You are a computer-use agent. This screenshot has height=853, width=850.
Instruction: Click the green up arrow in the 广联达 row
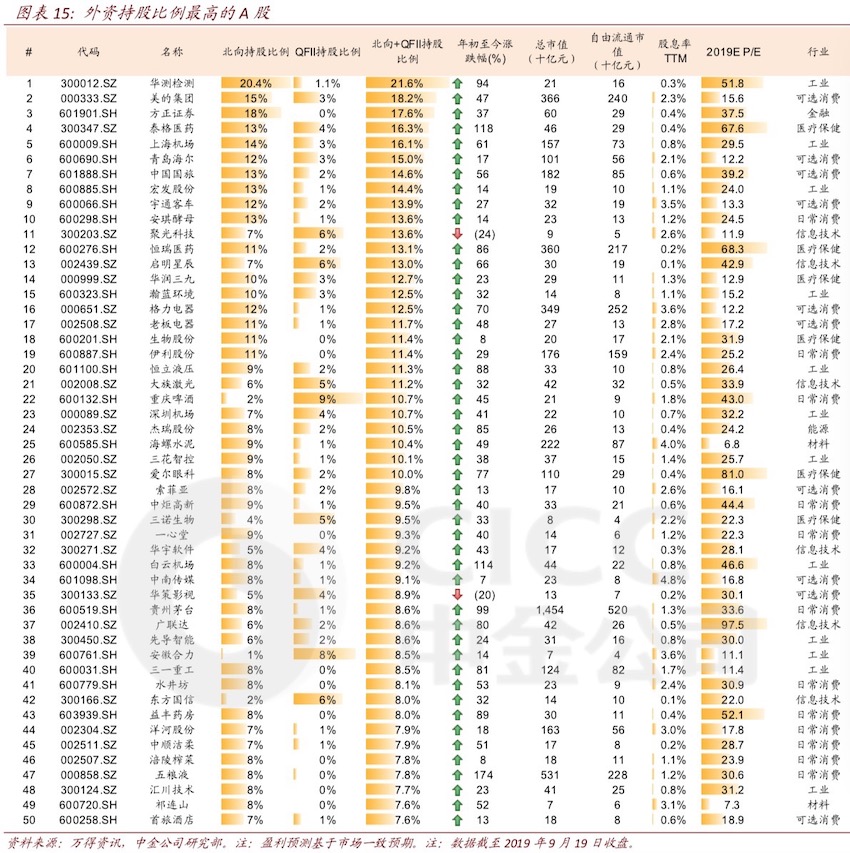[x=457, y=625]
